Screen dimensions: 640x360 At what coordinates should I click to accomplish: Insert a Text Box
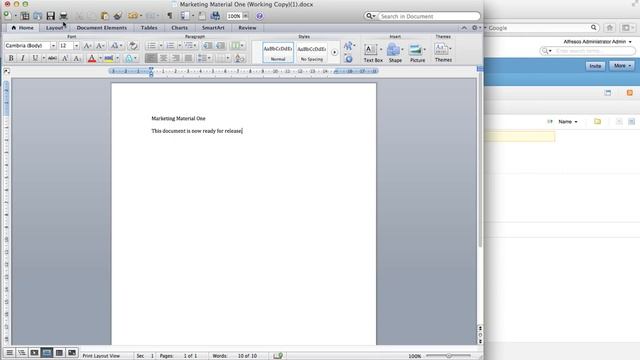(372, 53)
